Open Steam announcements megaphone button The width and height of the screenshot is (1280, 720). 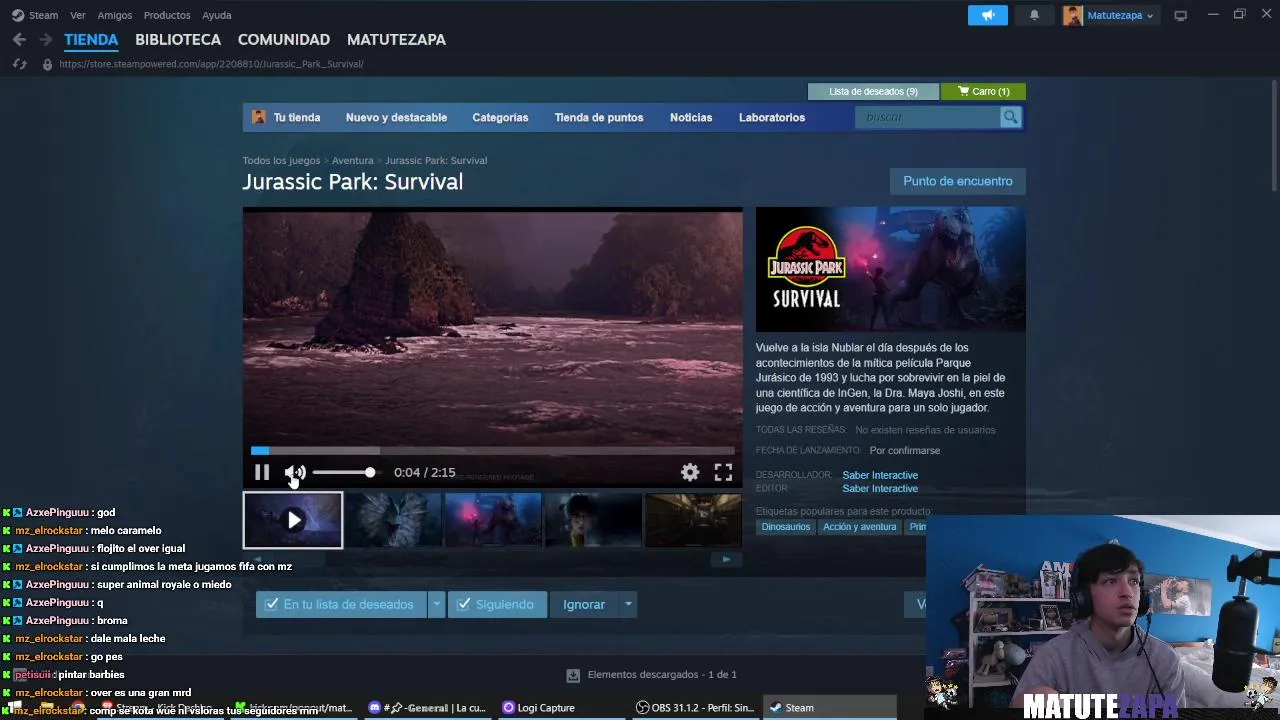[x=988, y=15]
